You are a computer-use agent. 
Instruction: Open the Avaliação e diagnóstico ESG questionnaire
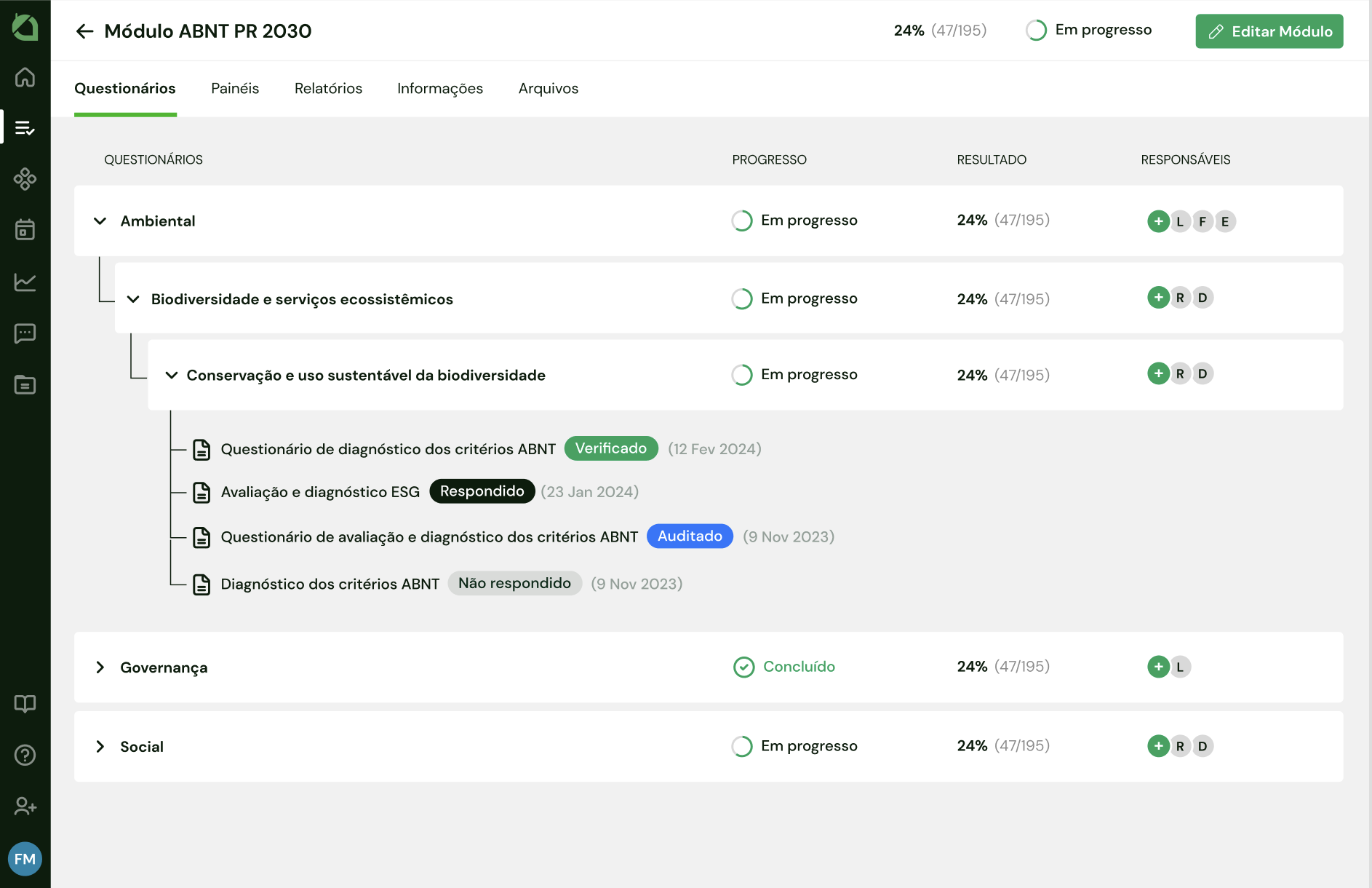[x=320, y=493]
